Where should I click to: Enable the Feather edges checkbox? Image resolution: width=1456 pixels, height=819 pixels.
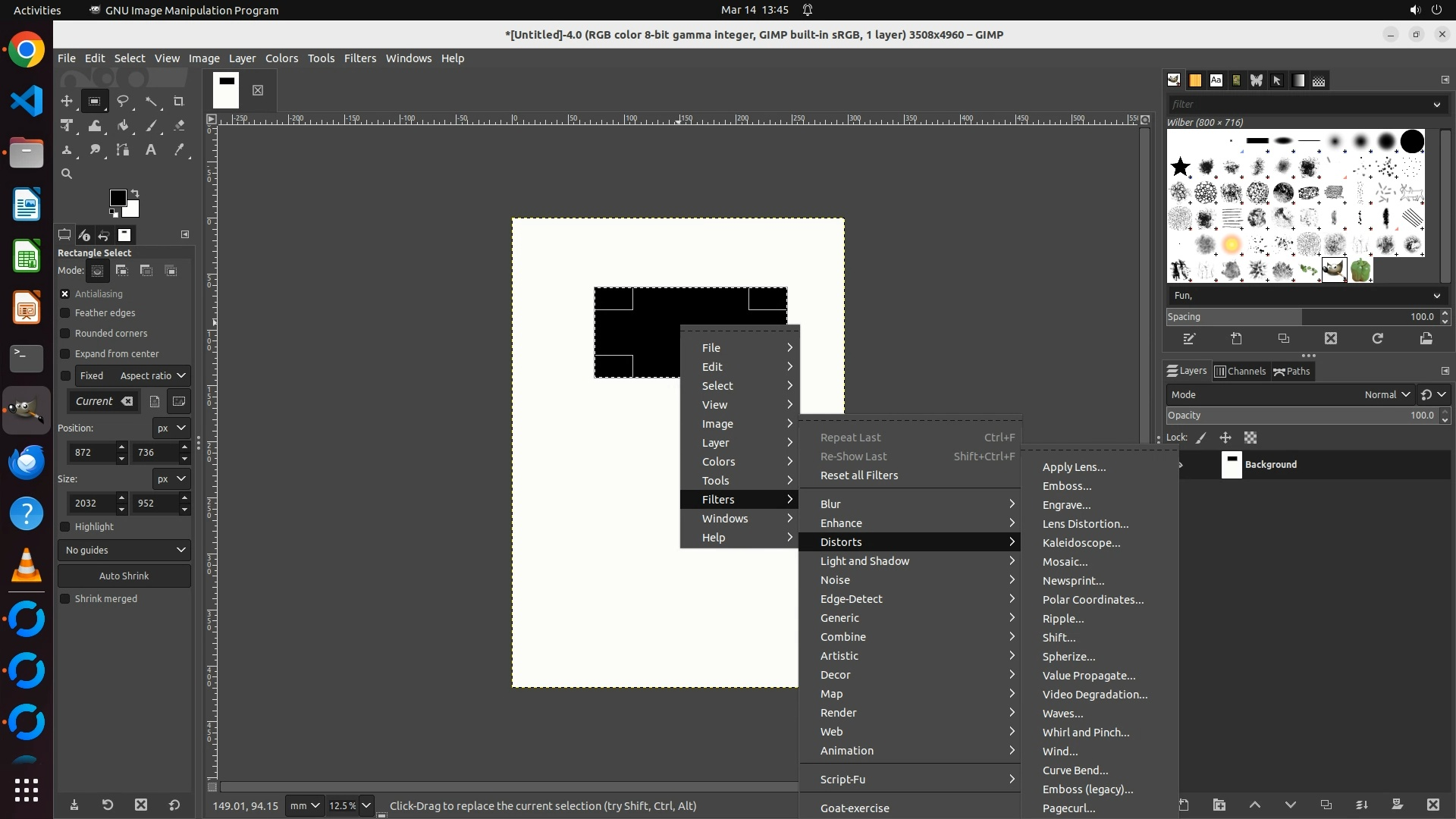click(x=65, y=312)
